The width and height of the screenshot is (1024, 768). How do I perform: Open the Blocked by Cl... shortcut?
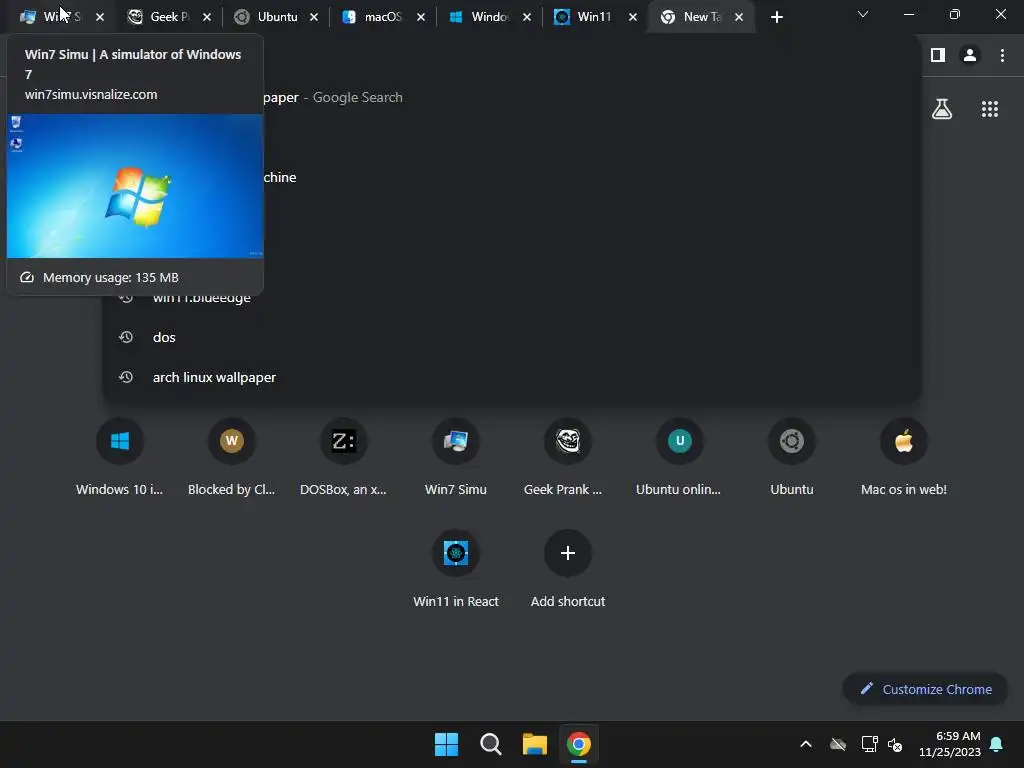pos(232,458)
